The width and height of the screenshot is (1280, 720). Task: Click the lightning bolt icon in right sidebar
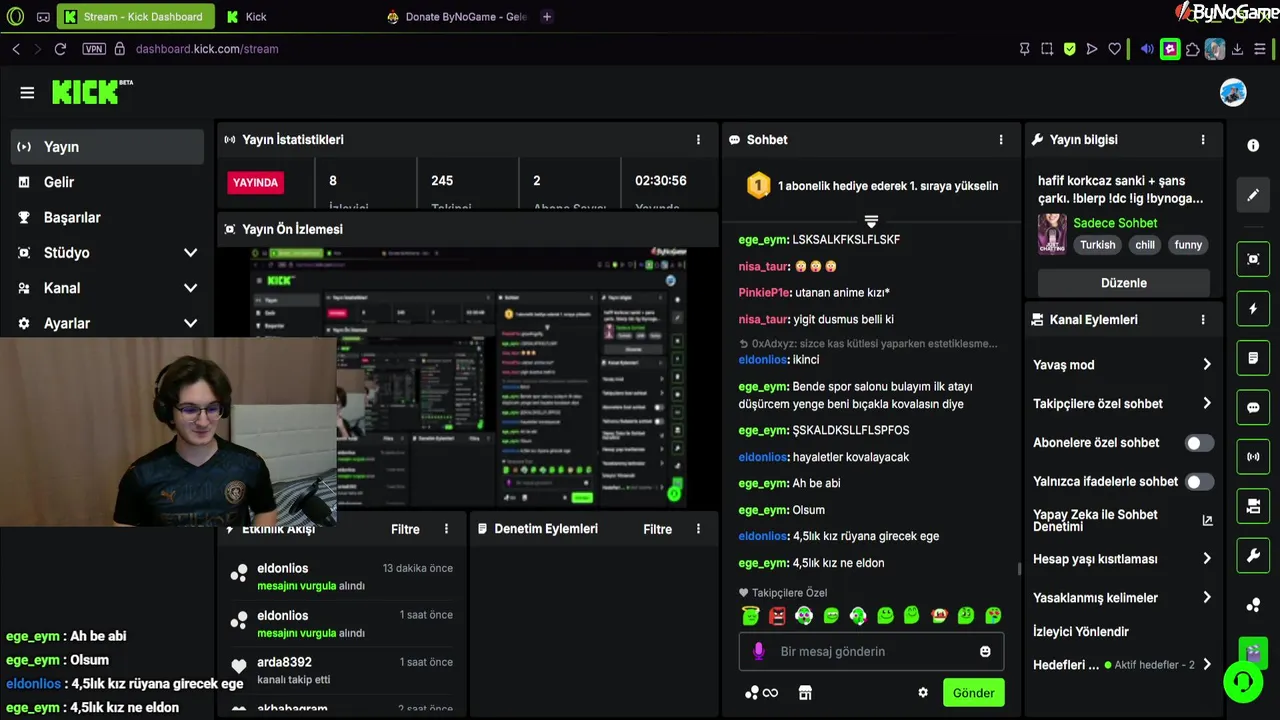point(1253,309)
